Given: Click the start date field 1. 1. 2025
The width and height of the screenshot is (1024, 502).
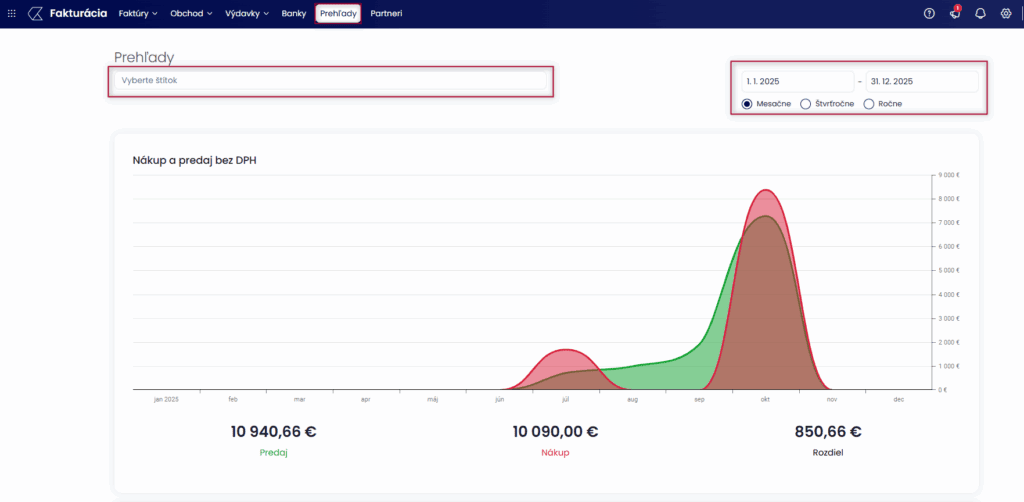Looking at the screenshot, I should tap(797, 81).
